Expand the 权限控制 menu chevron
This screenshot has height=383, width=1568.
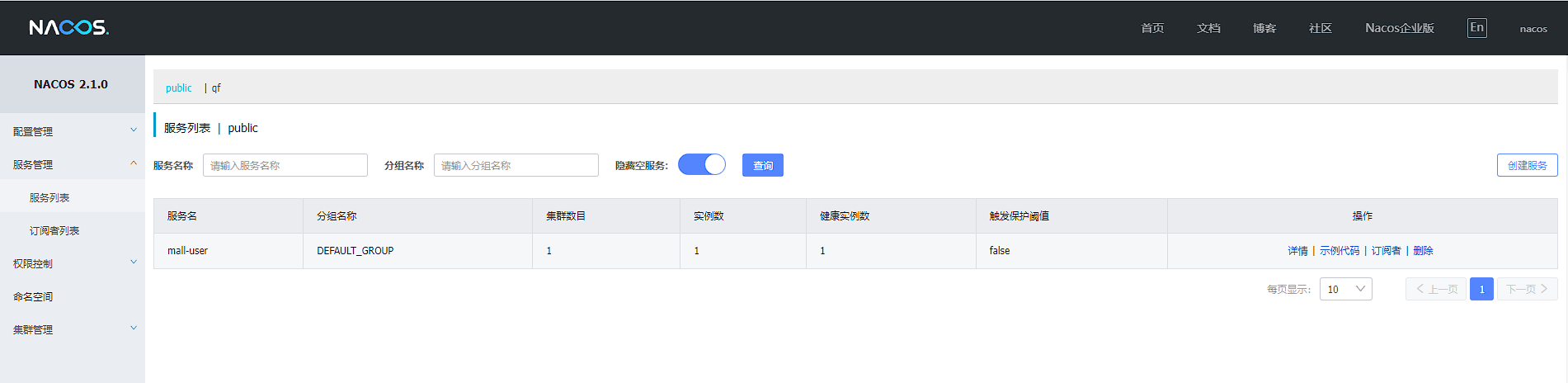pos(134,262)
